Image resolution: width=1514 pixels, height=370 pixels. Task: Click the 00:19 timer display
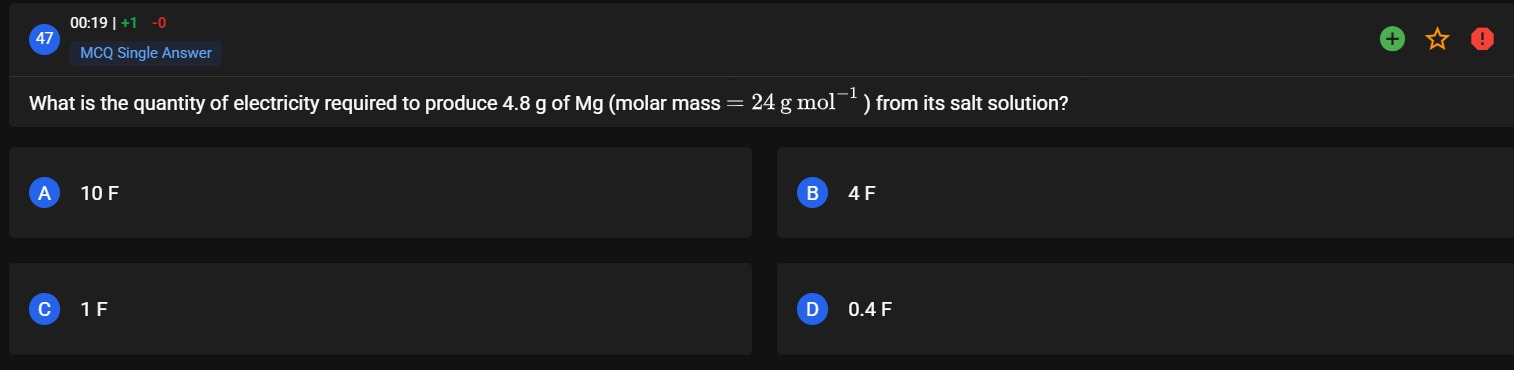(x=88, y=23)
